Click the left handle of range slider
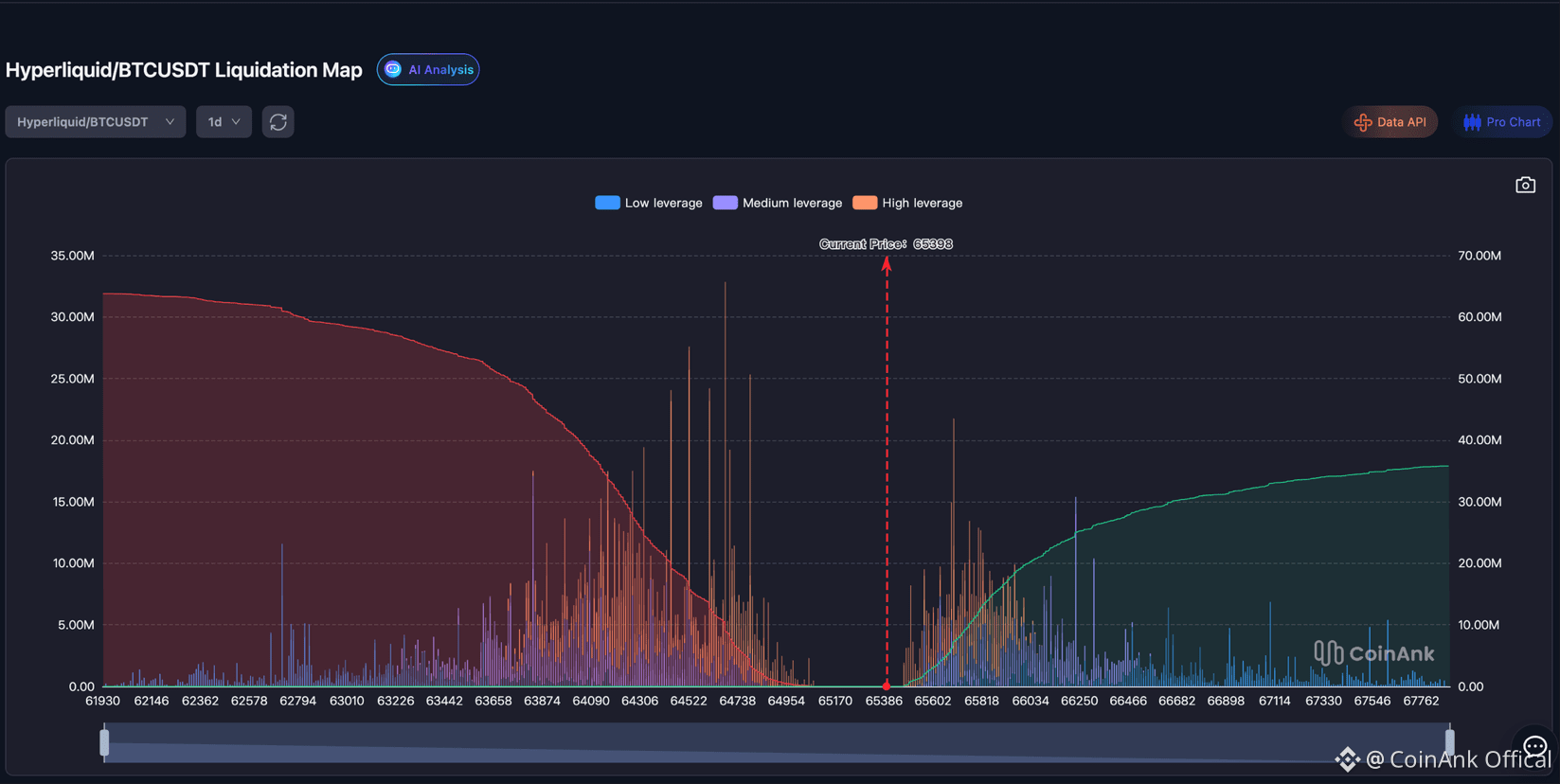 tap(104, 742)
